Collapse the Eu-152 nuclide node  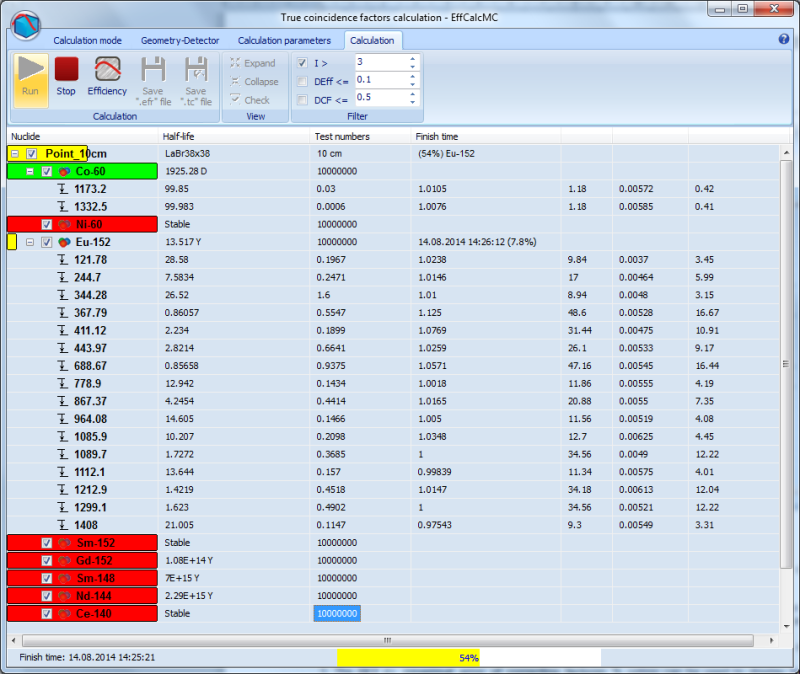pos(30,242)
